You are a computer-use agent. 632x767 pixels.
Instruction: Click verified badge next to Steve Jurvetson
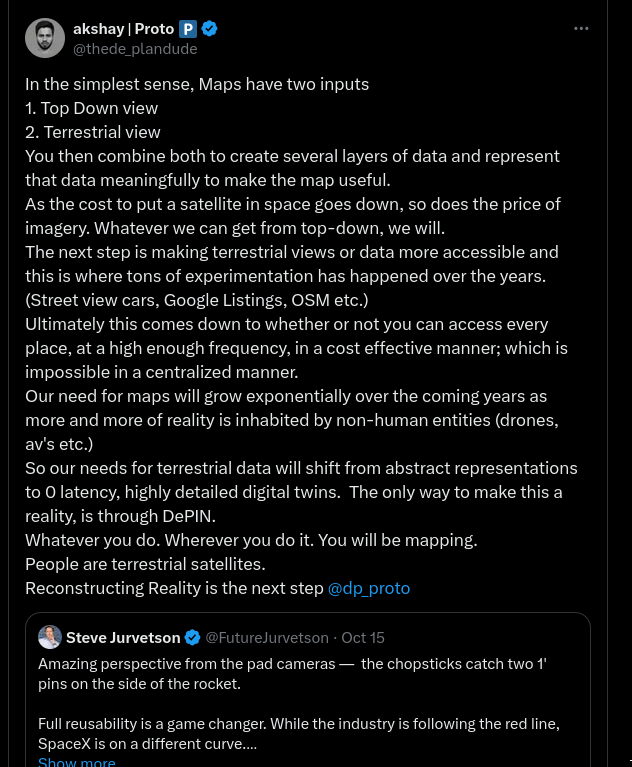pyautogui.click(x=193, y=637)
